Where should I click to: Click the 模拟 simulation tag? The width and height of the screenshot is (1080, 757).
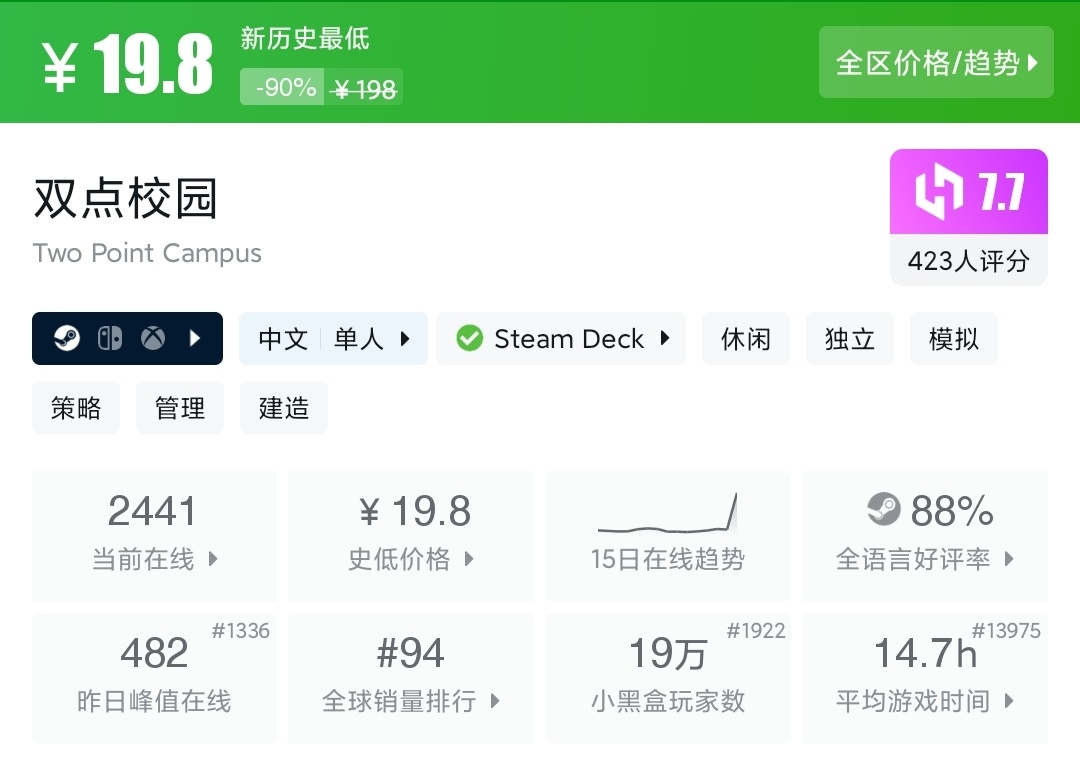coord(953,338)
